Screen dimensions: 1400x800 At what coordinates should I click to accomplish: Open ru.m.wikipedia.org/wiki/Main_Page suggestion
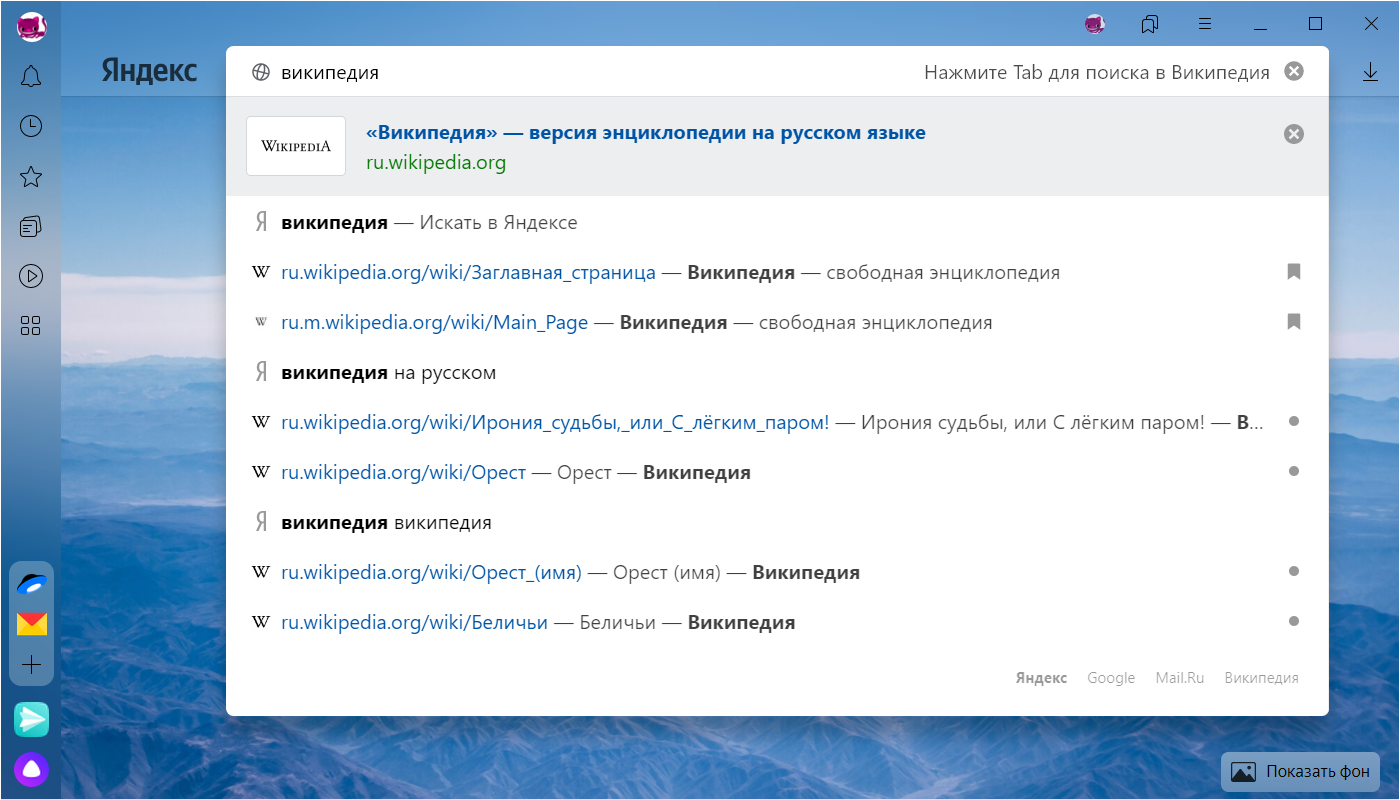[x=777, y=322]
